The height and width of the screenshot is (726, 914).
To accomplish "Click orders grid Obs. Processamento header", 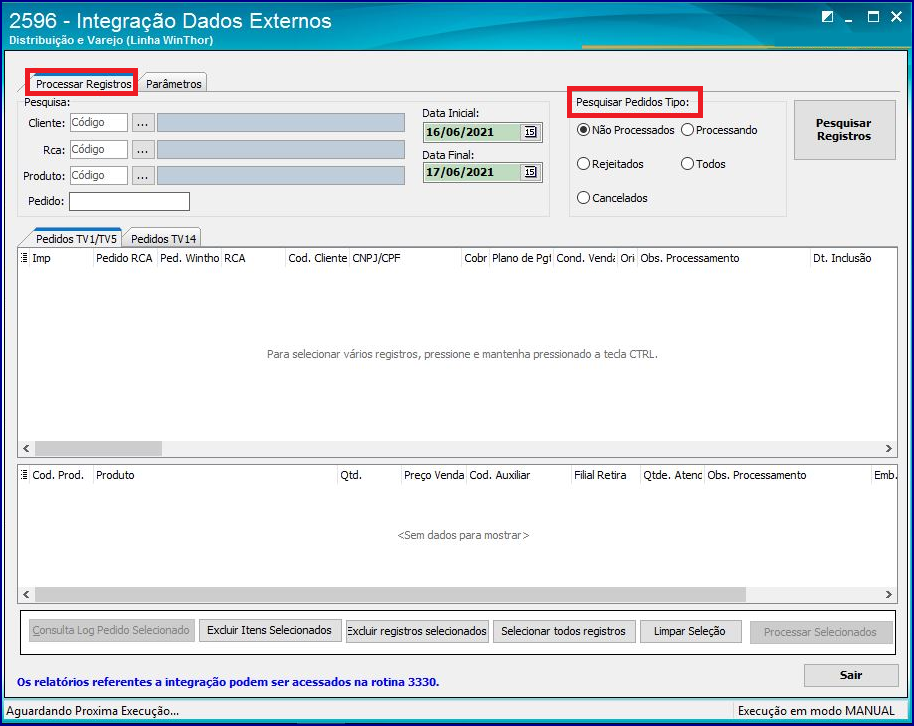I will 724,258.
